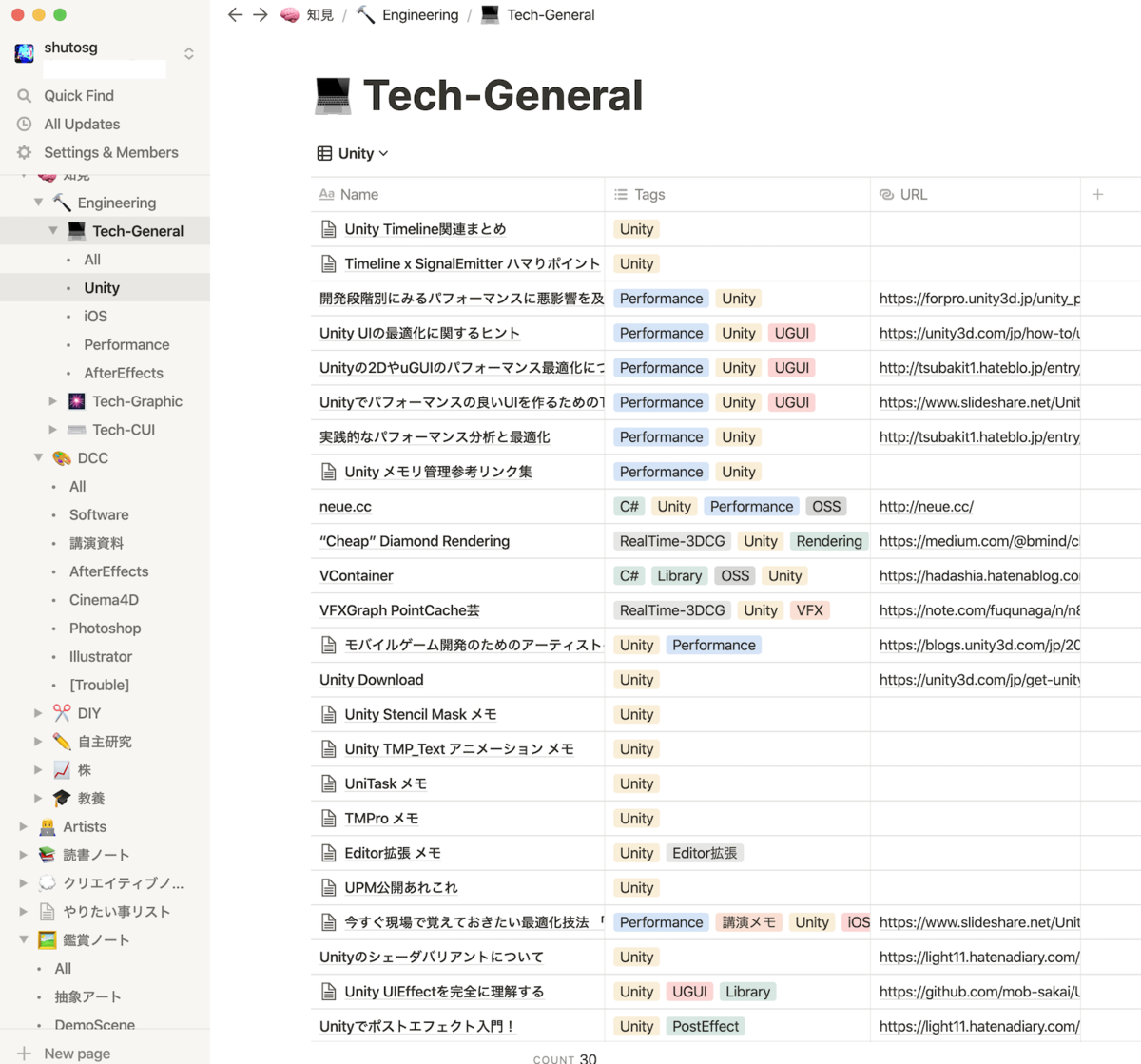This screenshot has width=1141, height=1064.
Task: Click VFX tag on VFXGraph PointCache芸 row
Action: (x=810, y=610)
